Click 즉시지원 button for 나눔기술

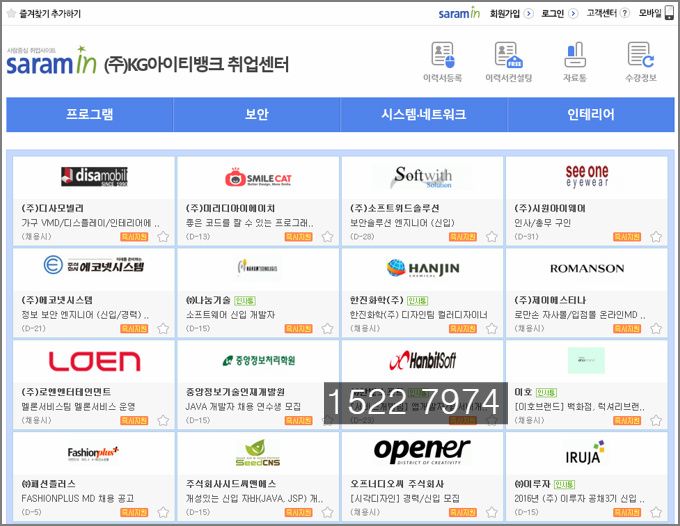(x=298, y=329)
